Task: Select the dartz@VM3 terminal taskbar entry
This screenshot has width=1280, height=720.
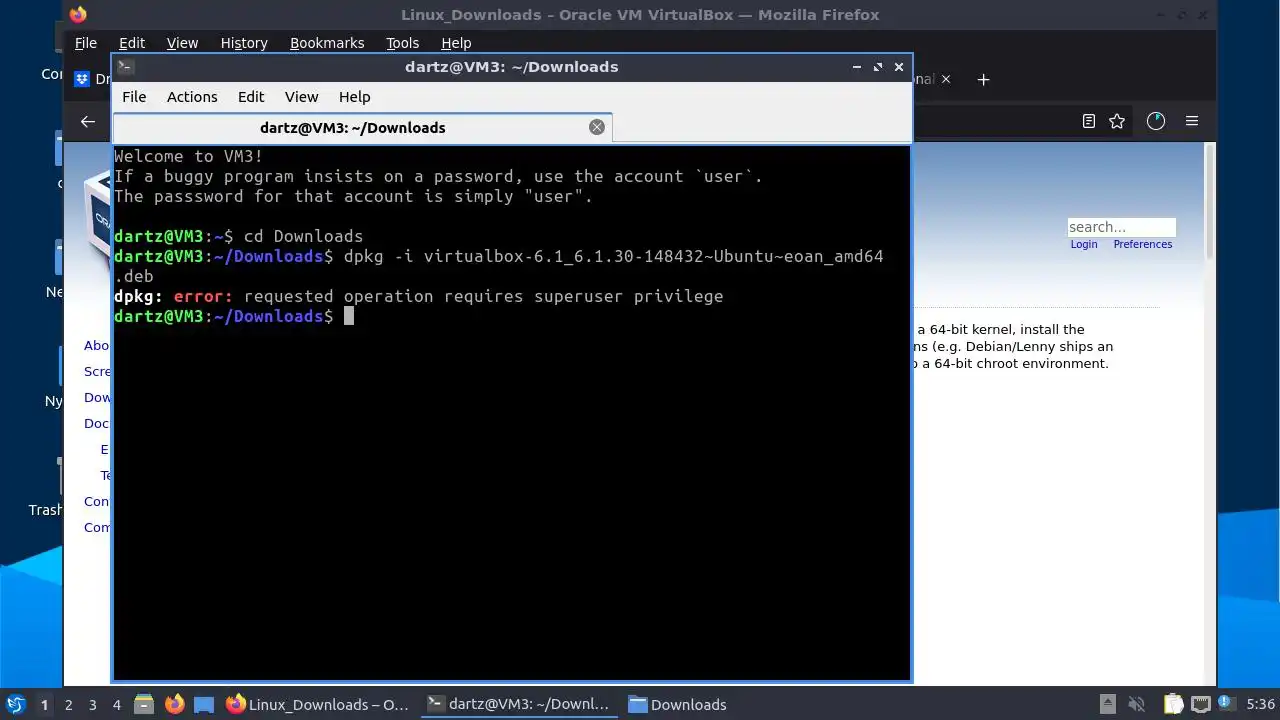Action: tap(517, 704)
